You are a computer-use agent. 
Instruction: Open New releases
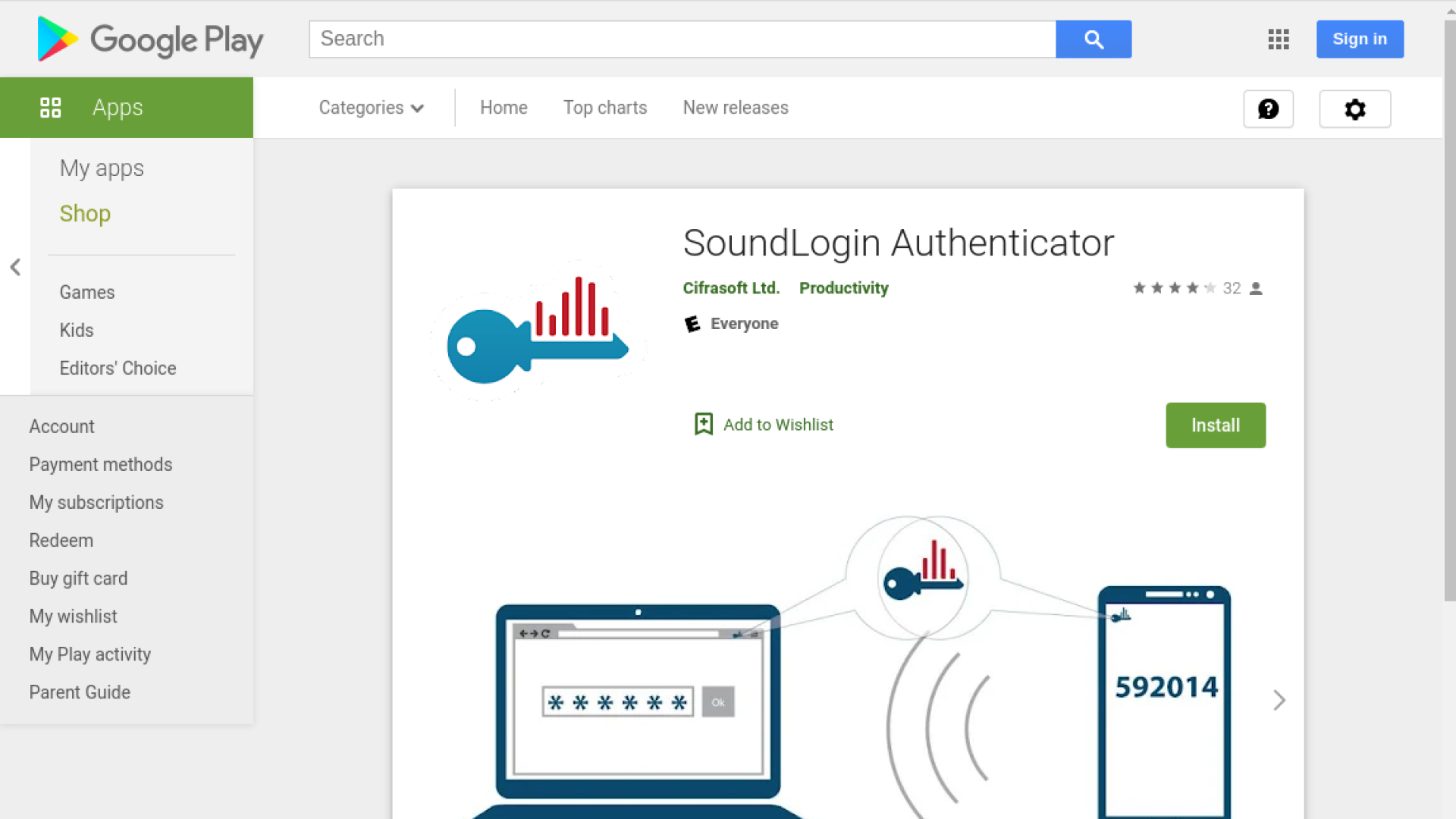click(x=735, y=108)
